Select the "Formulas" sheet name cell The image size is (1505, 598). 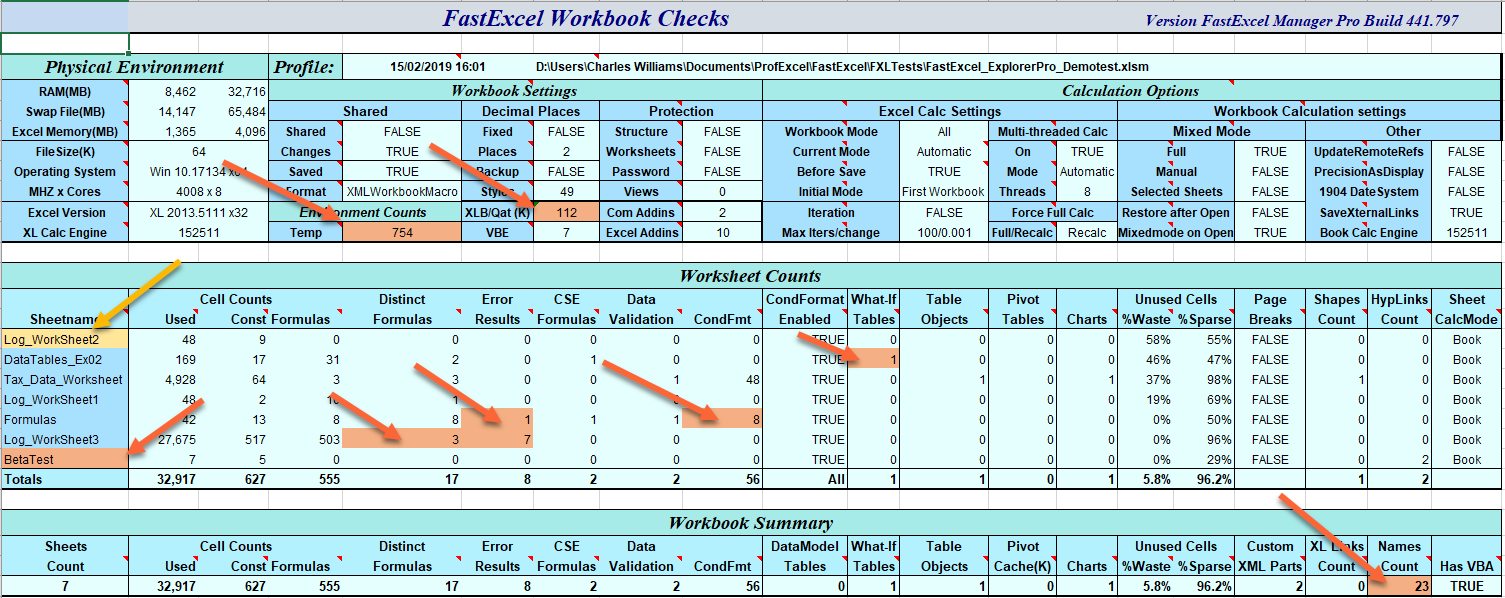[x=65, y=420]
